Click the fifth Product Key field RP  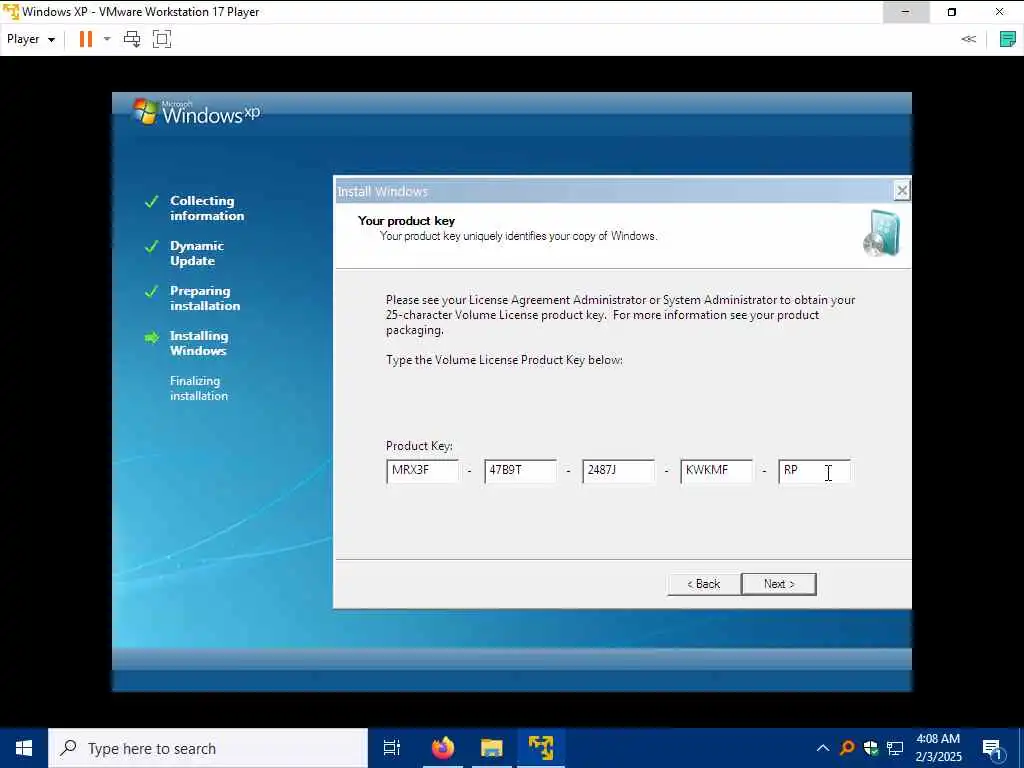[814, 471]
